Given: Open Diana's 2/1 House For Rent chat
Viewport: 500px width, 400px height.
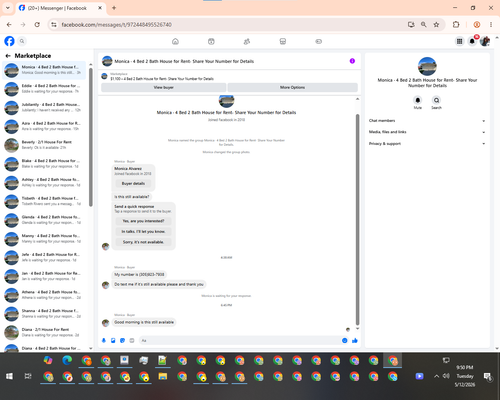Looking at the screenshot, I should coord(44,332).
